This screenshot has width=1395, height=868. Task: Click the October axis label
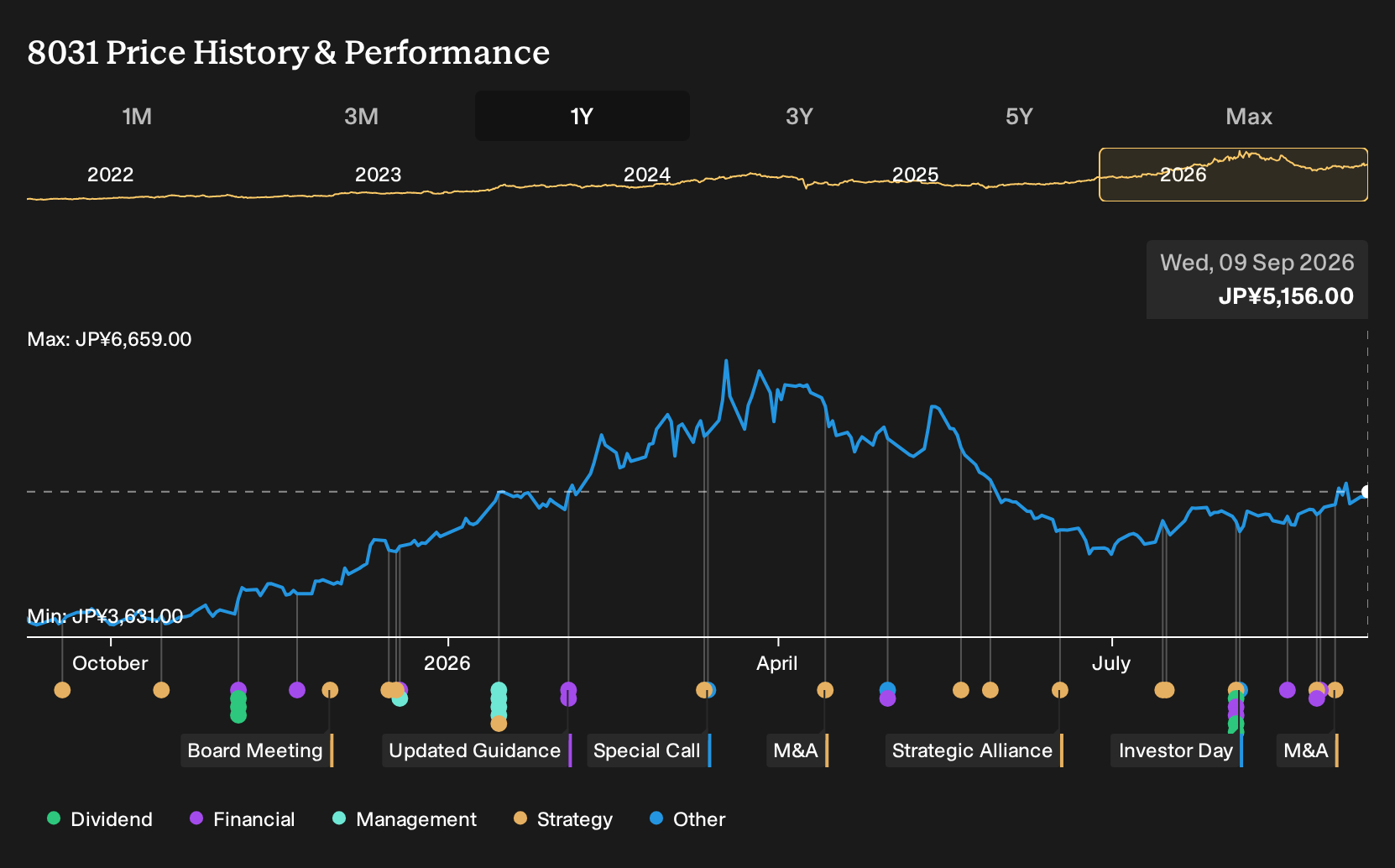coord(110,663)
